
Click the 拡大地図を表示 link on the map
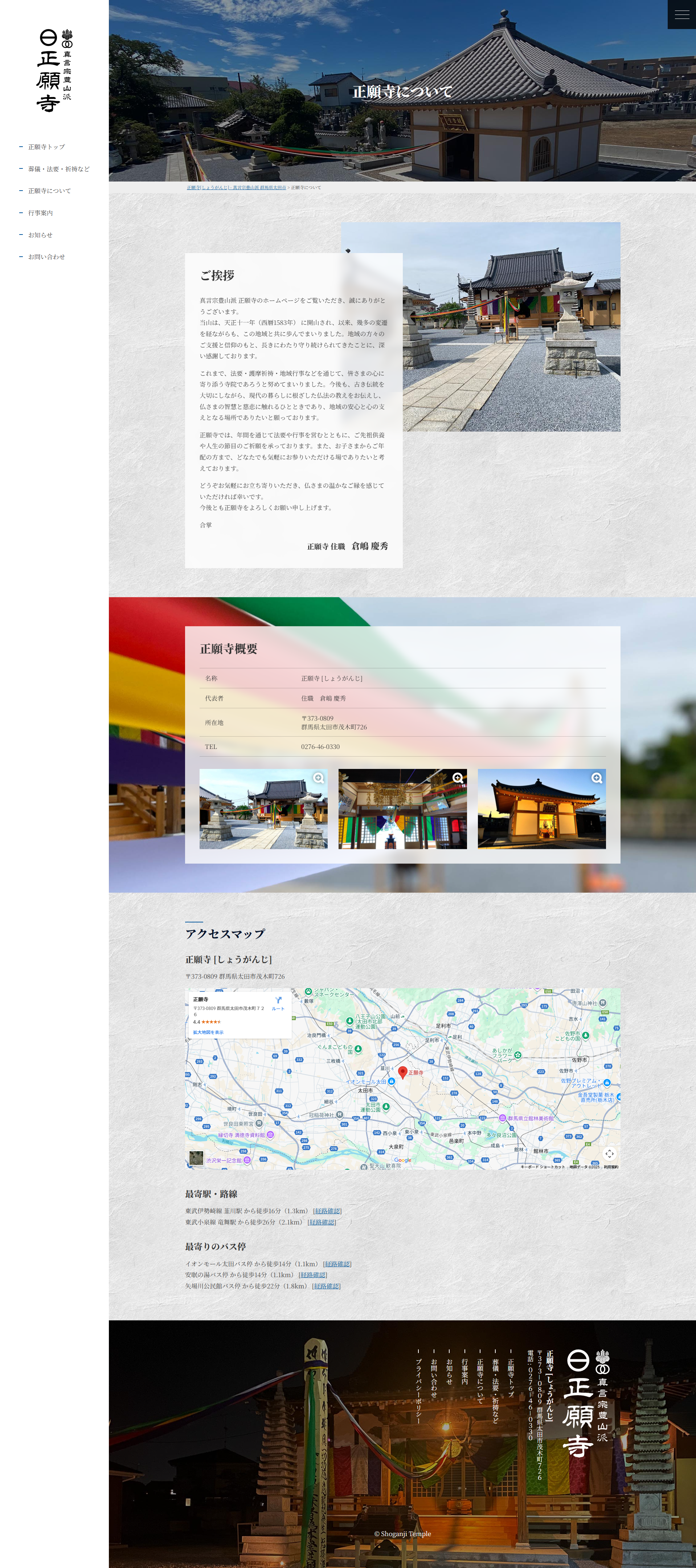[208, 1033]
